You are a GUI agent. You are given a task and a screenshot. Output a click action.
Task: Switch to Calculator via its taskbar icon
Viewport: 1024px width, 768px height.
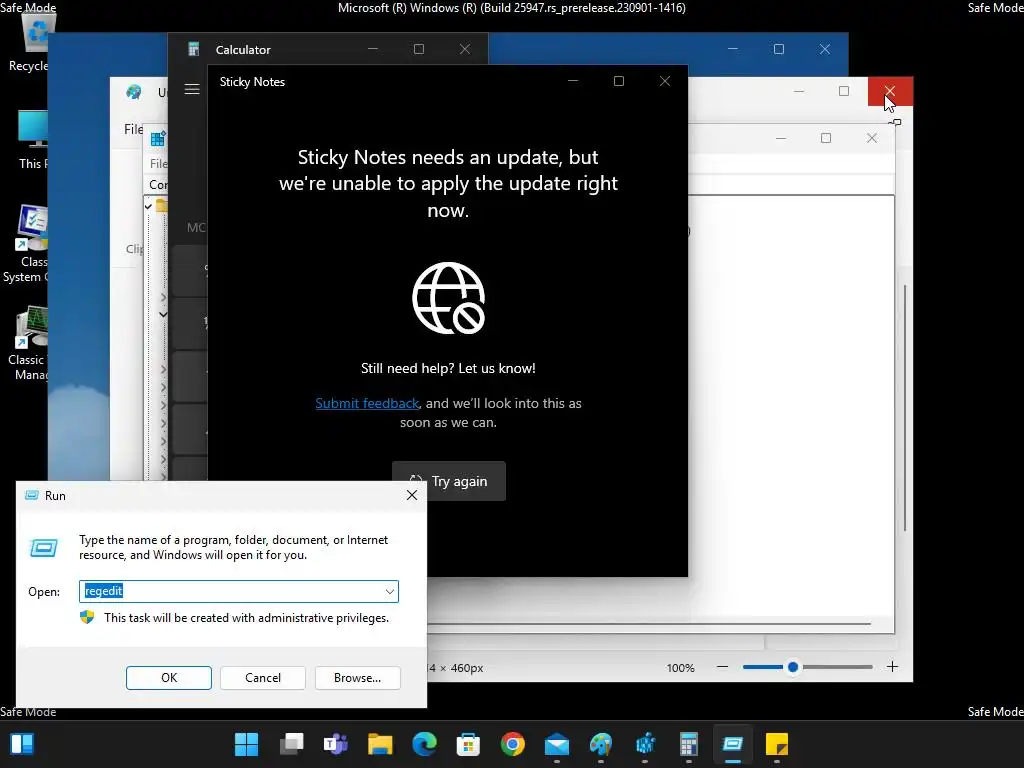[x=689, y=744]
